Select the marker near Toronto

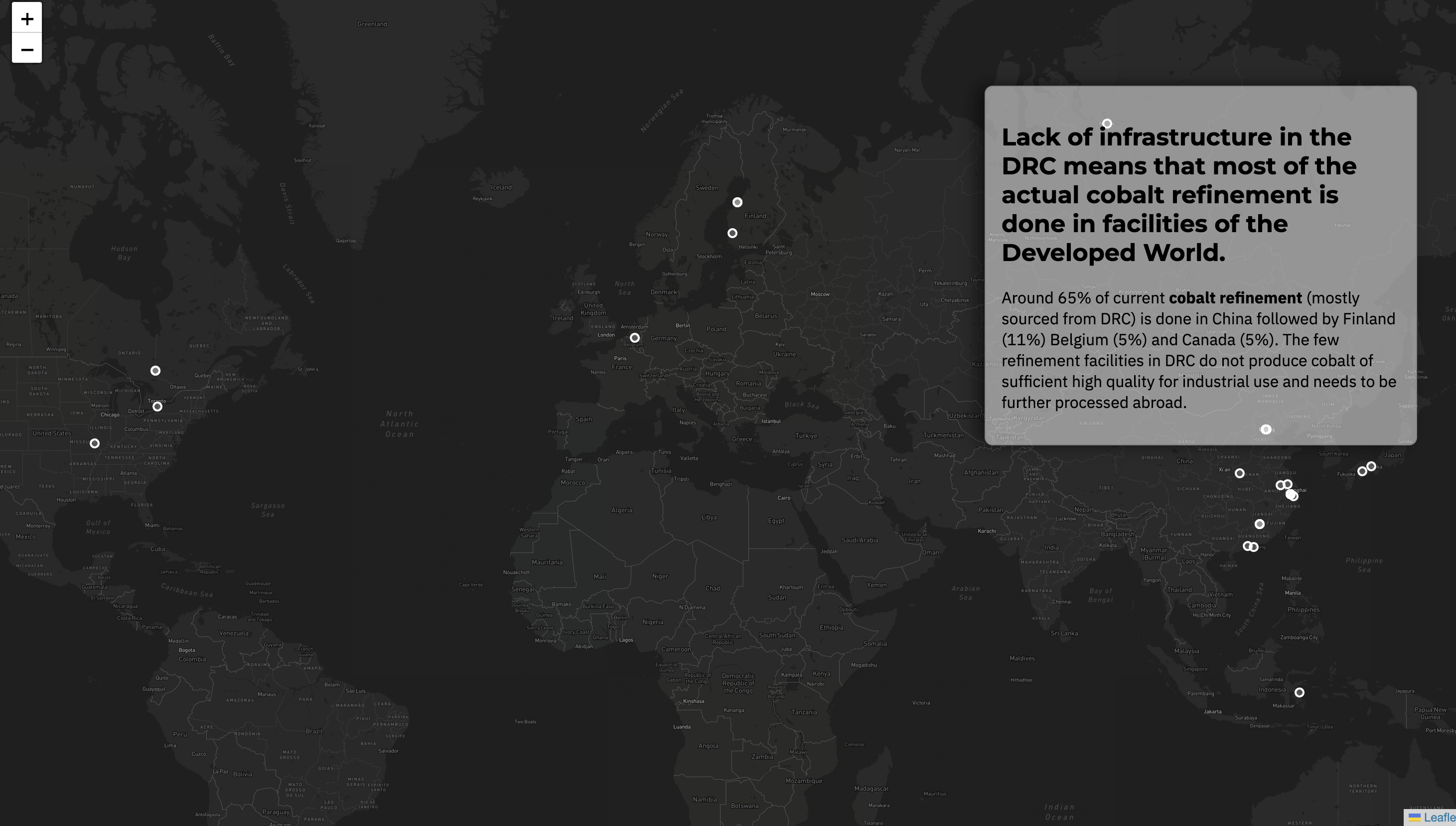pos(157,407)
